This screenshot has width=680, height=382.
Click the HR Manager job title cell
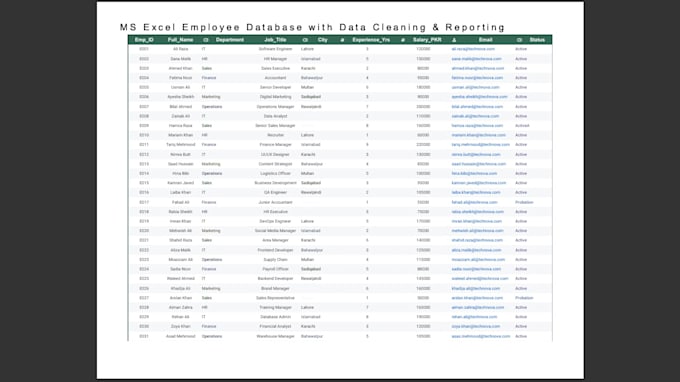pyautogui.click(x=275, y=59)
